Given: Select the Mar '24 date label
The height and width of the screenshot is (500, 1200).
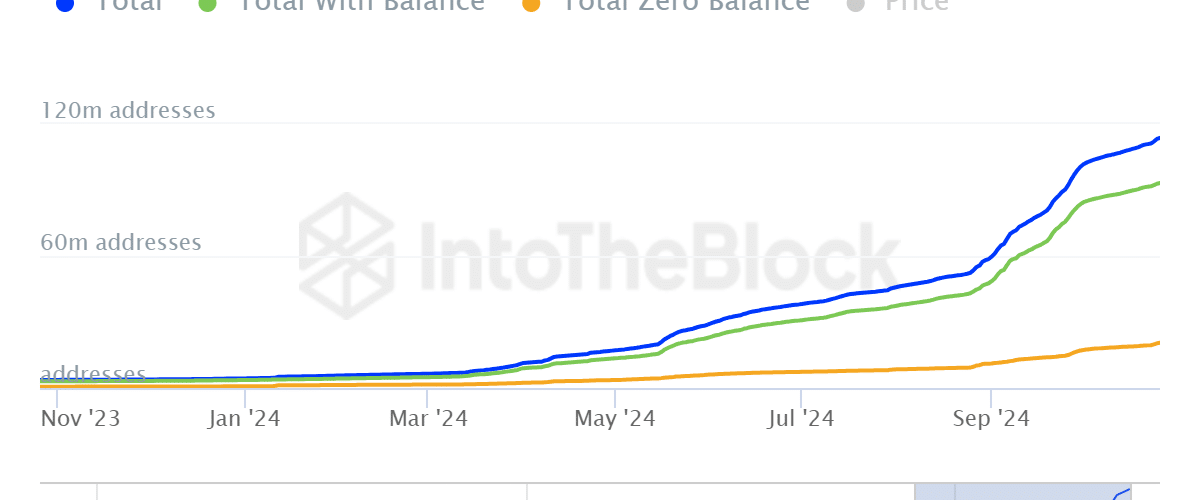Looking at the screenshot, I should [426, 419].
